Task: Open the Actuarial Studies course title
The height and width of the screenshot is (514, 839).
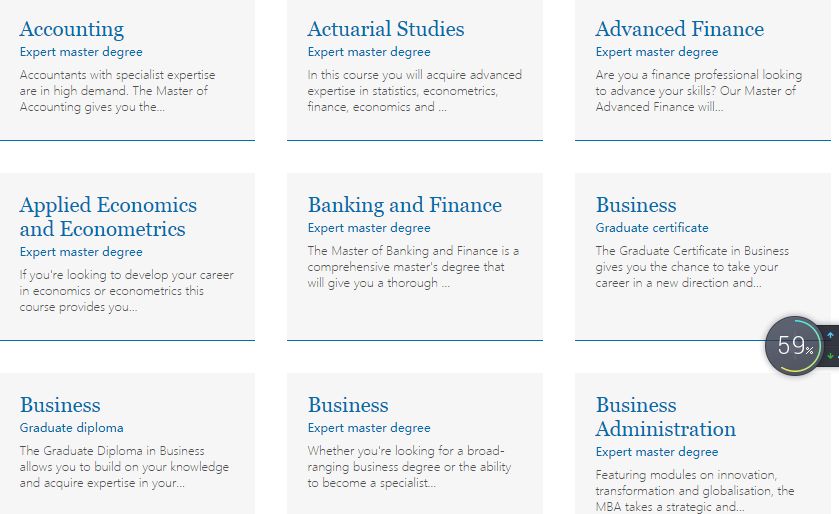Action: pos(386,29)
